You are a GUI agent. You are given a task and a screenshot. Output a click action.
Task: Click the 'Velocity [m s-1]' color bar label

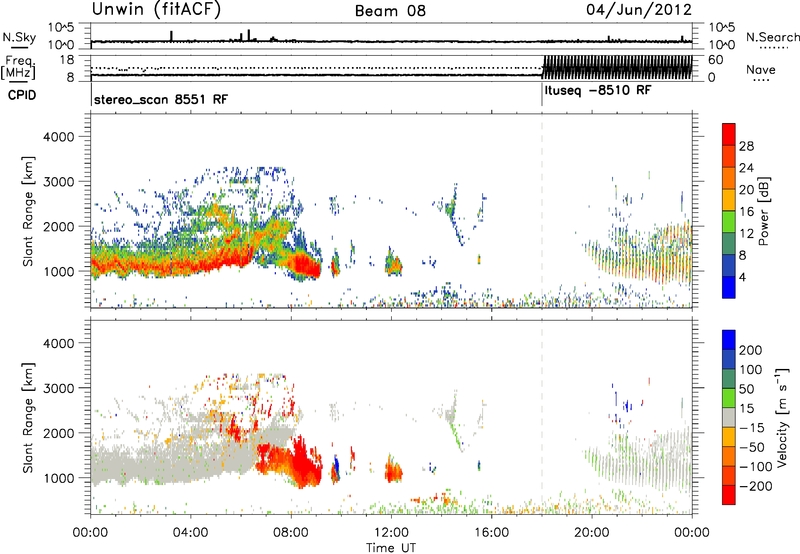(782, 417)
